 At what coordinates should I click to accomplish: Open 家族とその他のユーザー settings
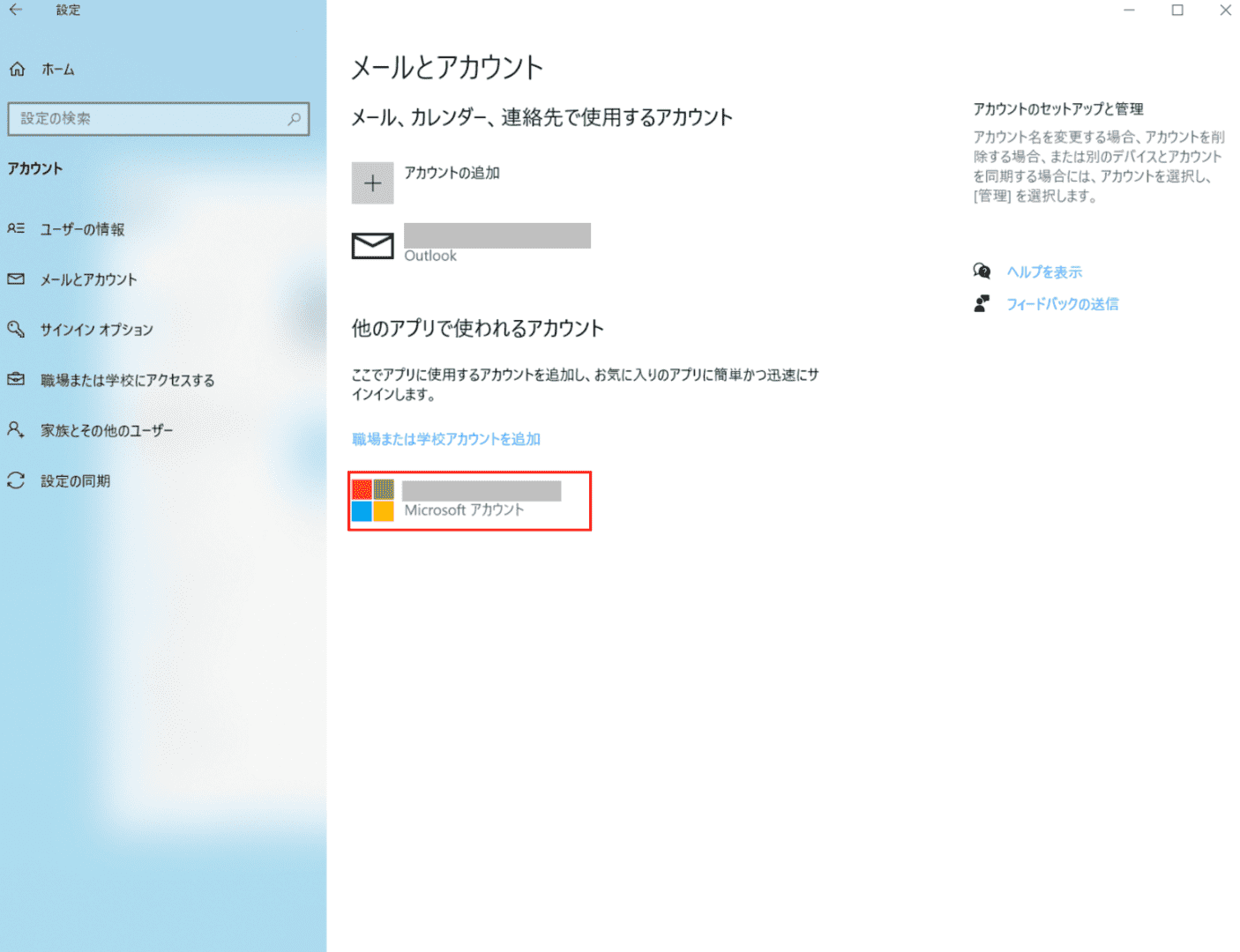pos(107,430)
